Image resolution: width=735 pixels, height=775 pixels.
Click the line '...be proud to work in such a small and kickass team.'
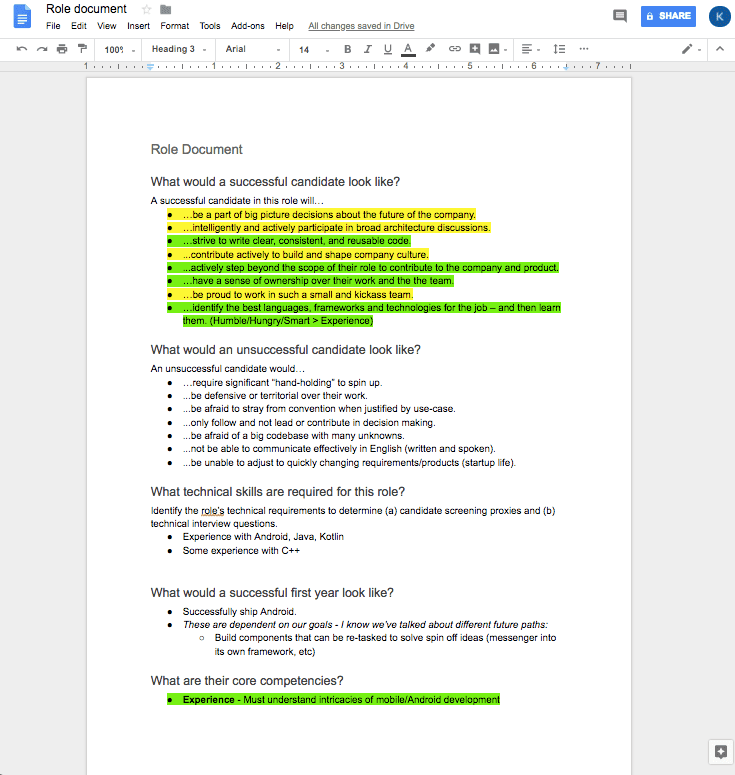tap(298, 295)
